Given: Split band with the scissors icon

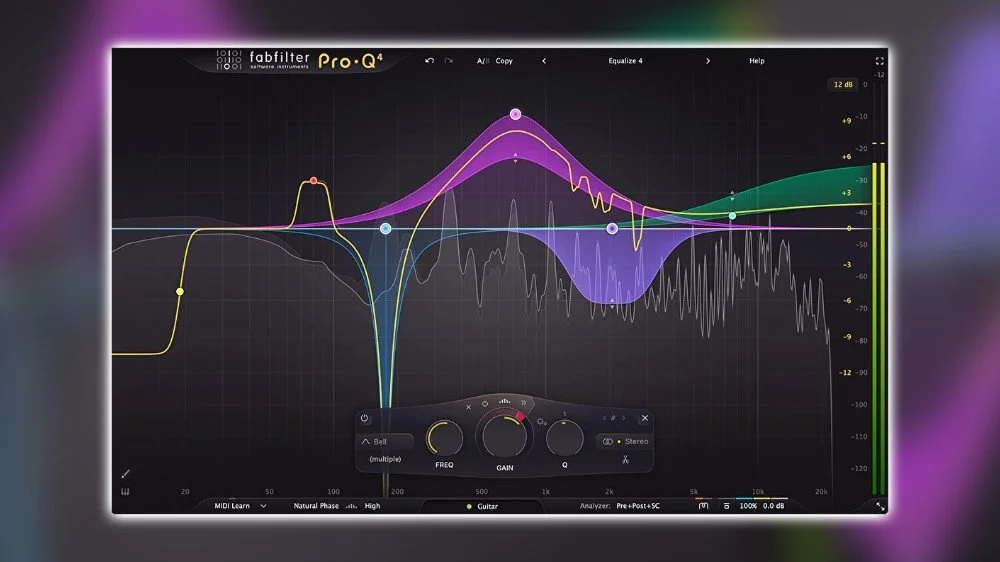Looking at the screenshot, I should [625, 459].
